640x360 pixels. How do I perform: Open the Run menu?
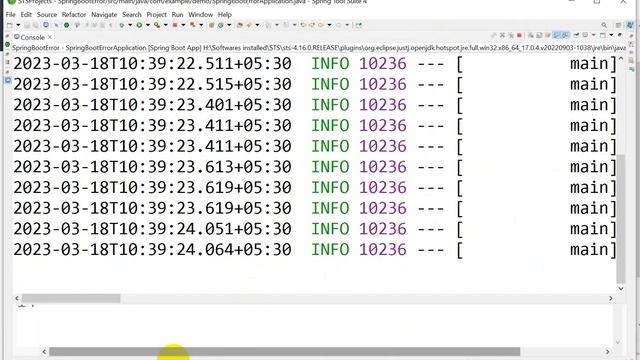(178, 15)
